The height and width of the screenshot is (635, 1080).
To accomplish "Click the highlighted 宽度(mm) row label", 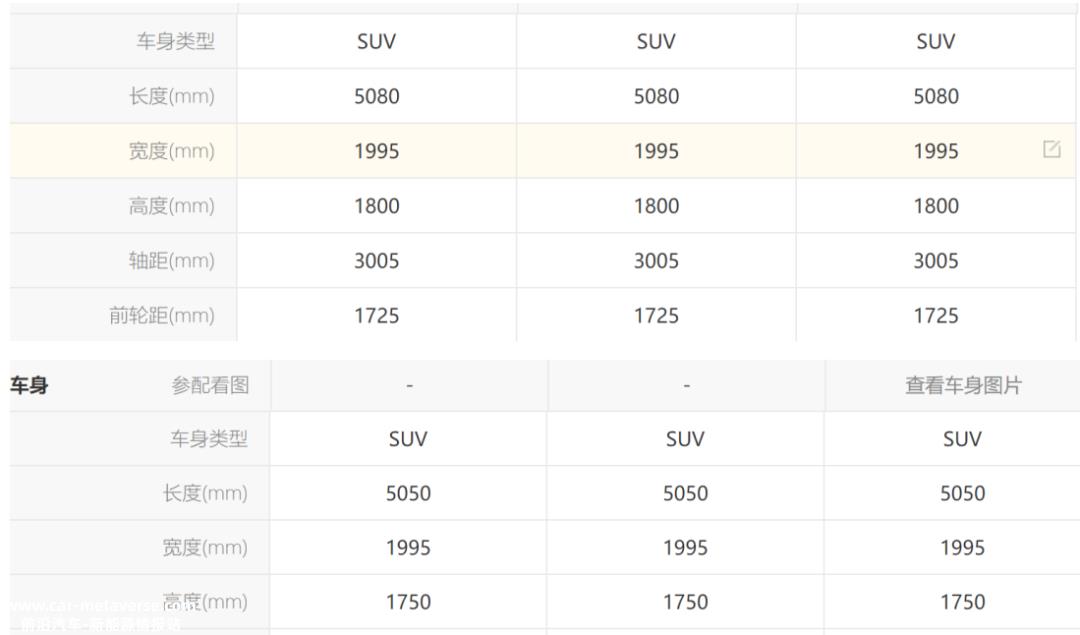I will click(172, 151).
